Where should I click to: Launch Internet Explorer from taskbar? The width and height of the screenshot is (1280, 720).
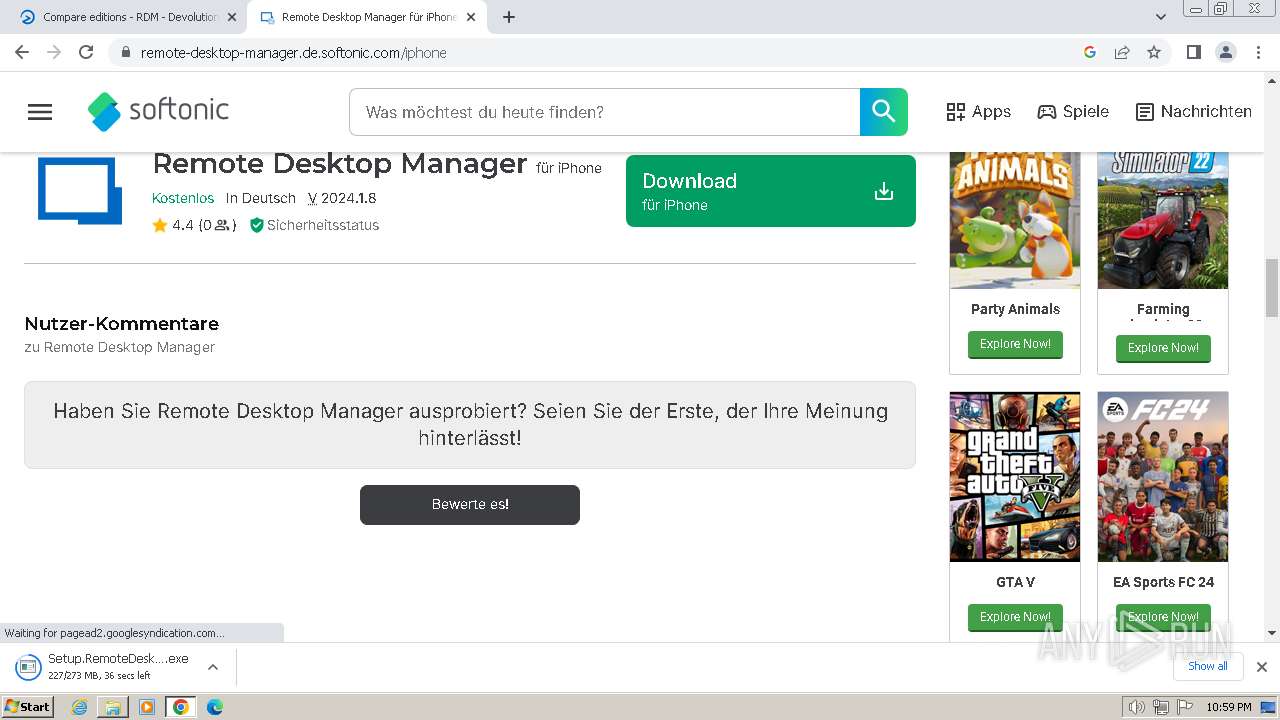click(80, 707)
